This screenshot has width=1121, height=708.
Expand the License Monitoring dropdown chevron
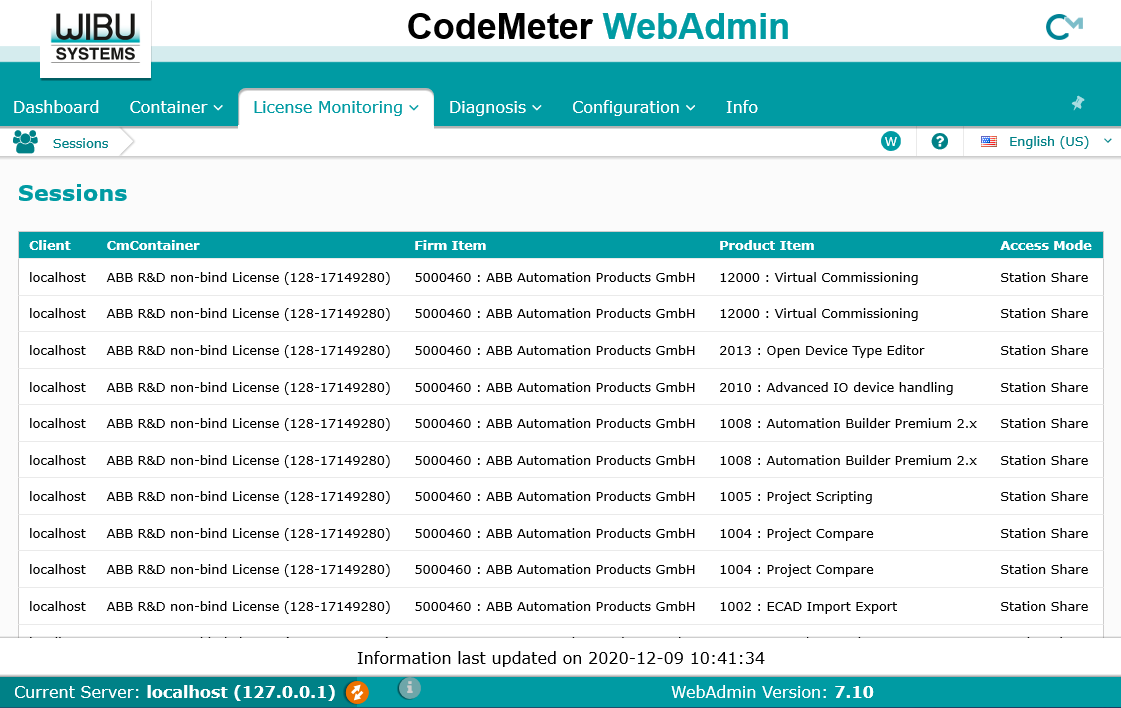pyautogui.click(x=414, y=108)
